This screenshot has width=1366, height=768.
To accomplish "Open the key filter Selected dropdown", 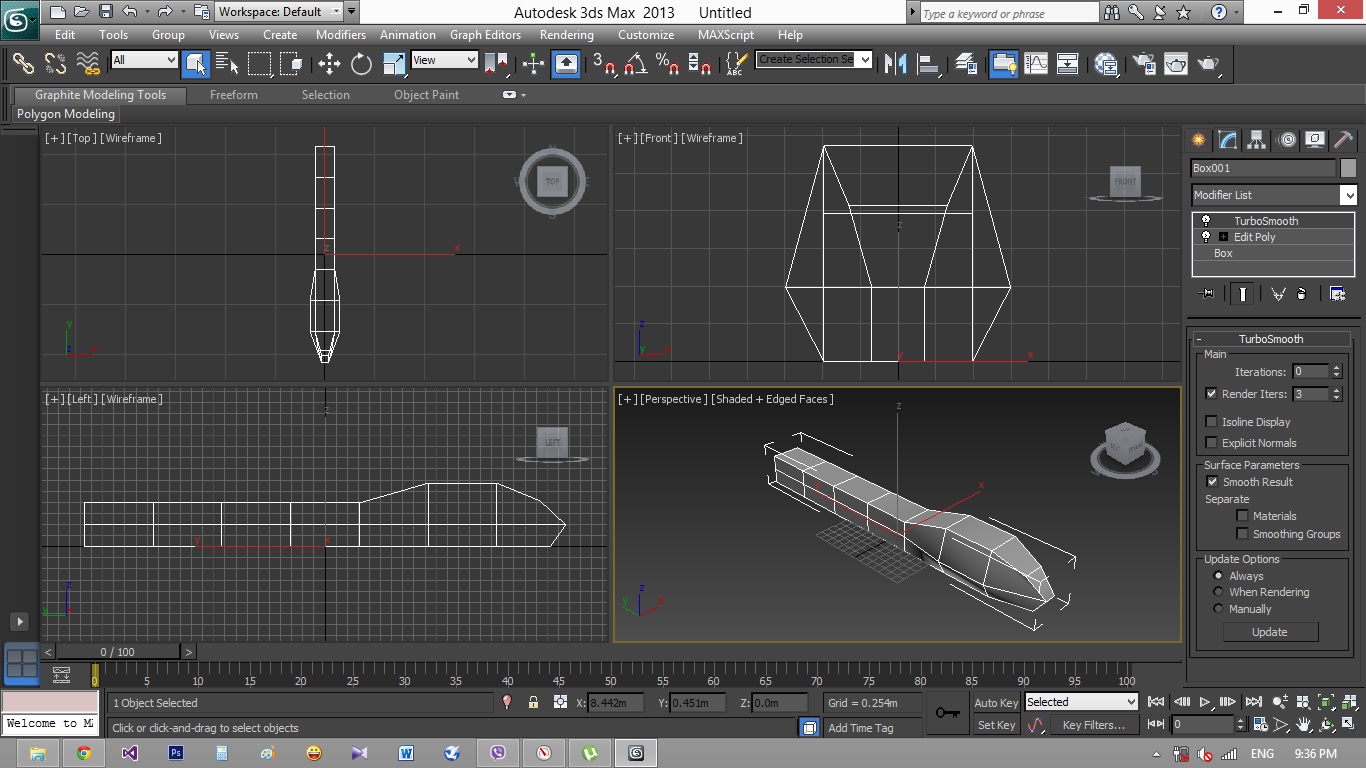I will pos(1081,702).
